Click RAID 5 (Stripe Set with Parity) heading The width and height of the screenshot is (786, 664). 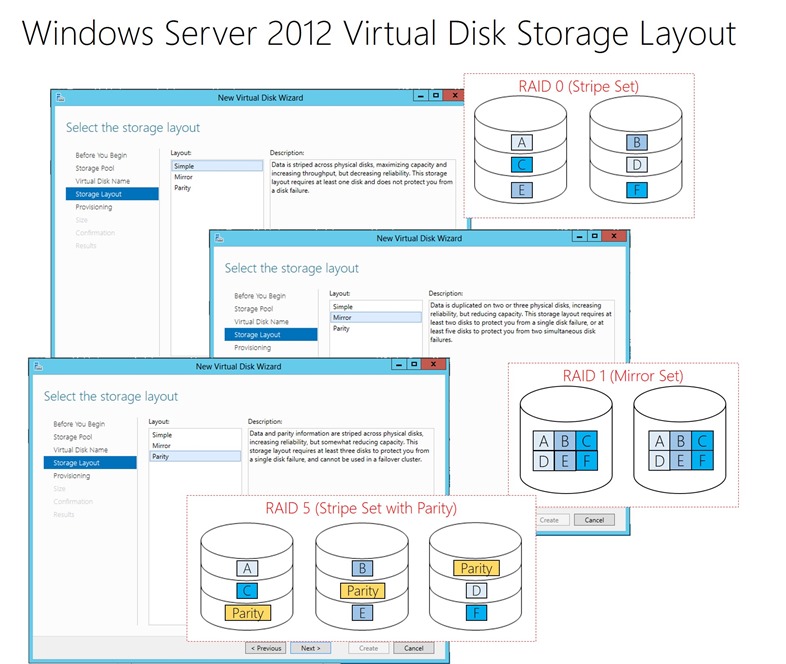tap(361, 508)
